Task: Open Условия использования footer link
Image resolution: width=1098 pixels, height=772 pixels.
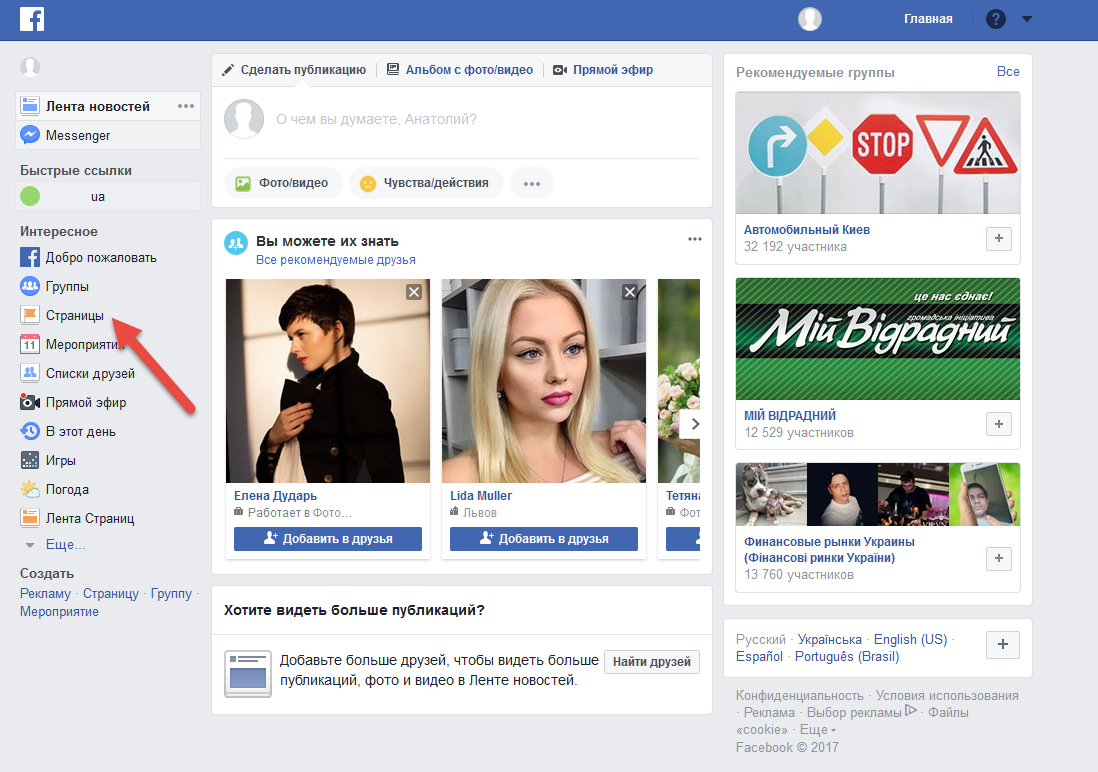Action: pos(947,696)
